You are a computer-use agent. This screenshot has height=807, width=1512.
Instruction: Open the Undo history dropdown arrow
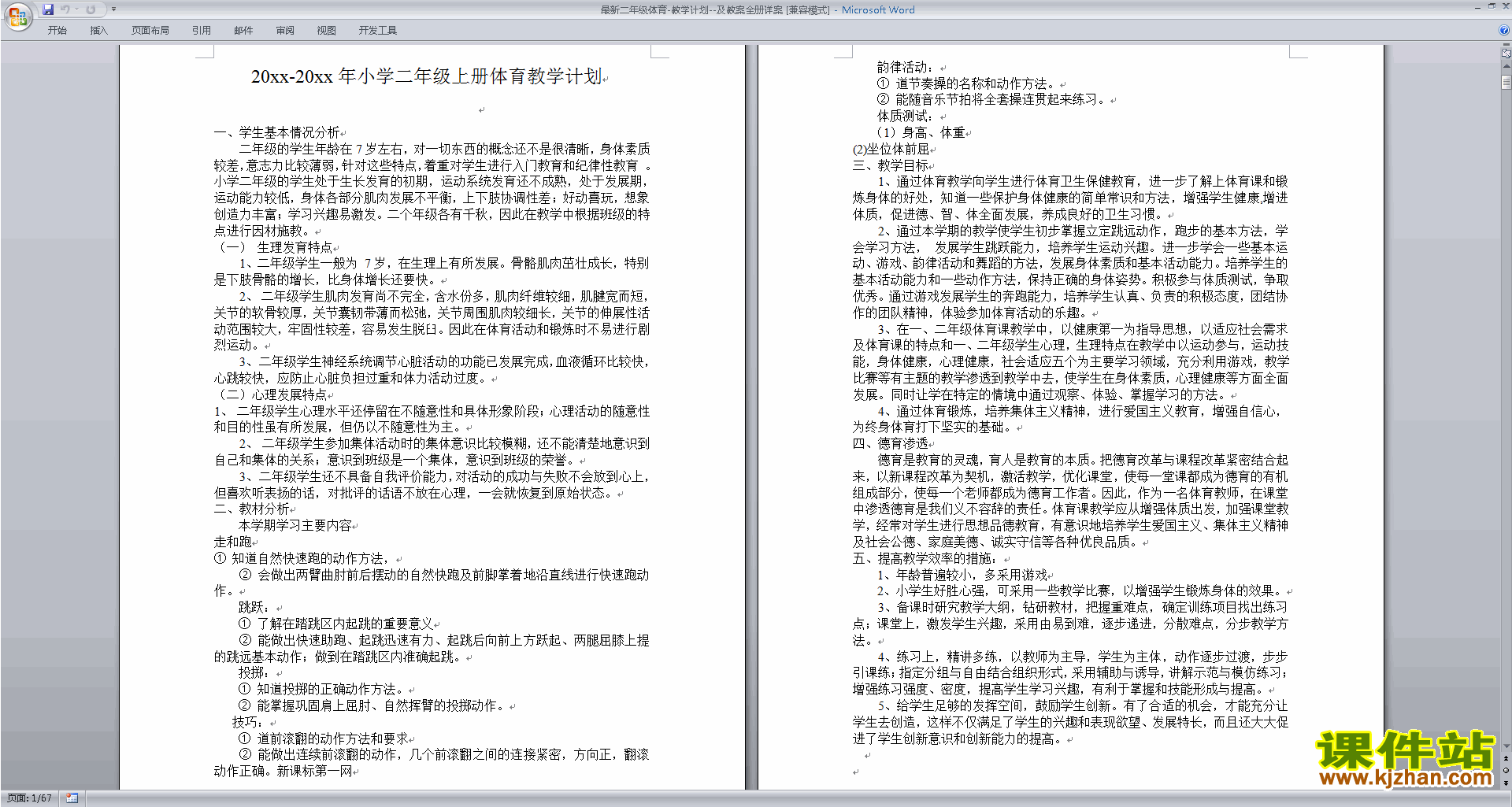(x=76, y=9)
